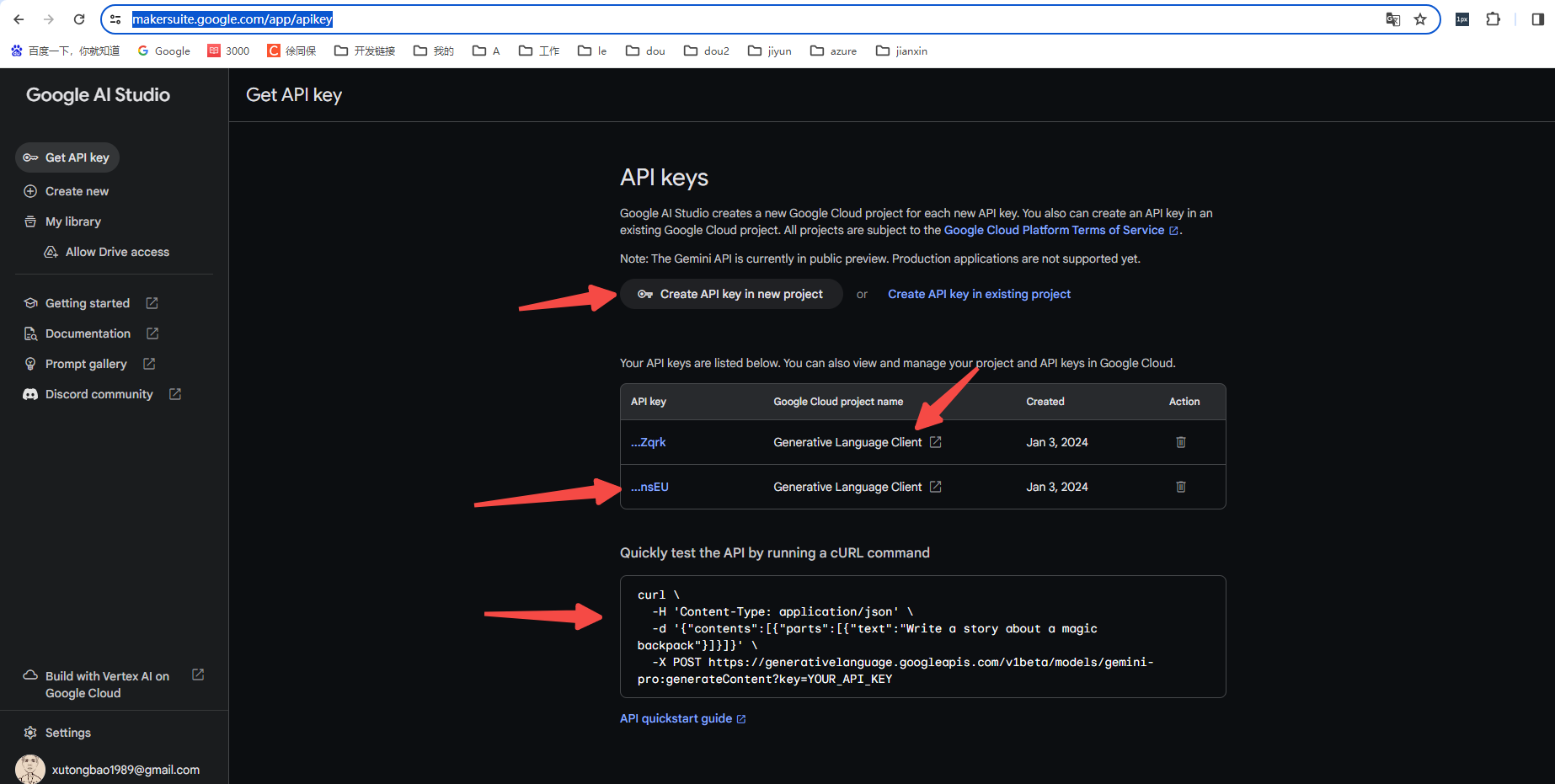Click external link icon beside Getting started
1555x784 pixels.
coord(152,303)
